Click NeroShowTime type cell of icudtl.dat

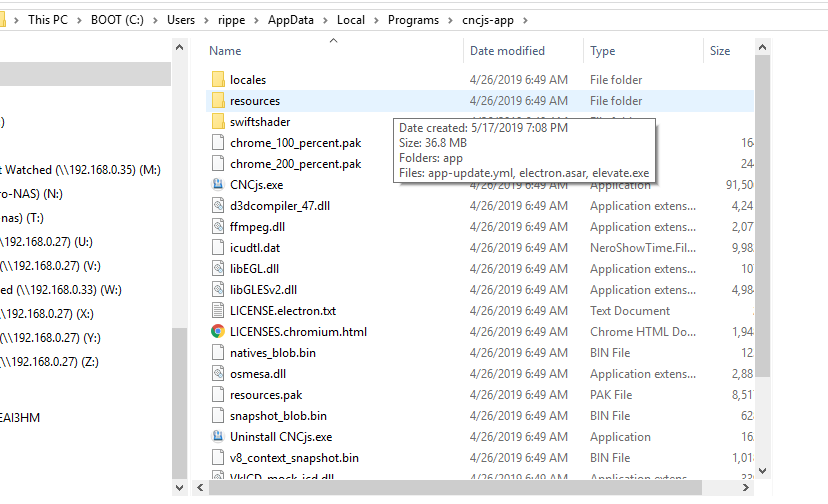coord(643,248)
